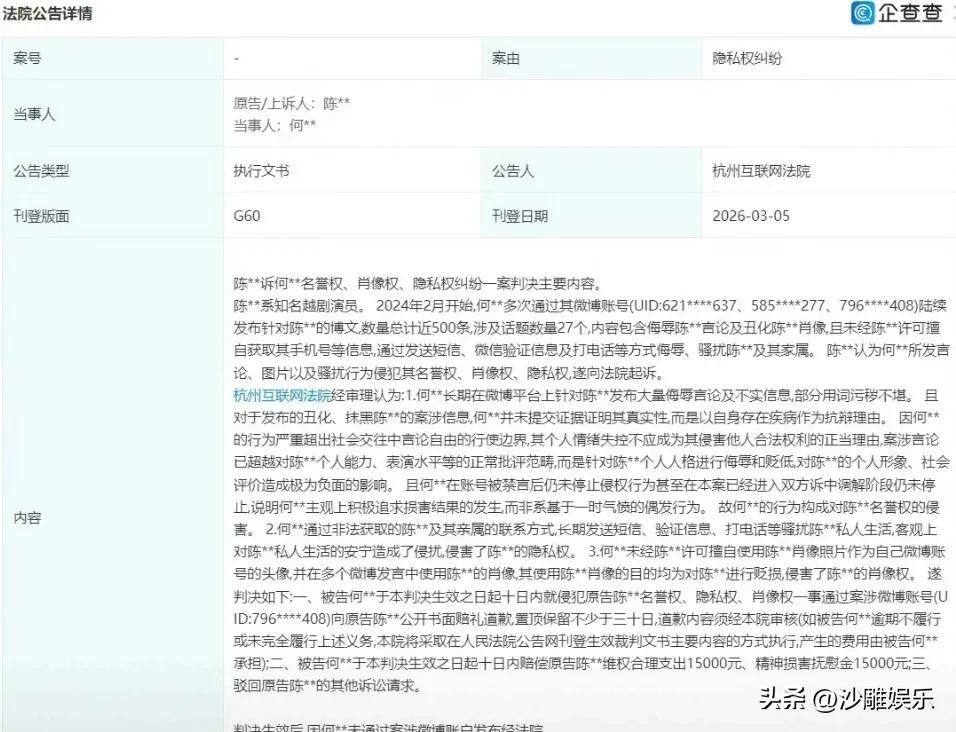Open the 杭州互联网法院 link in content

point(282,395)
